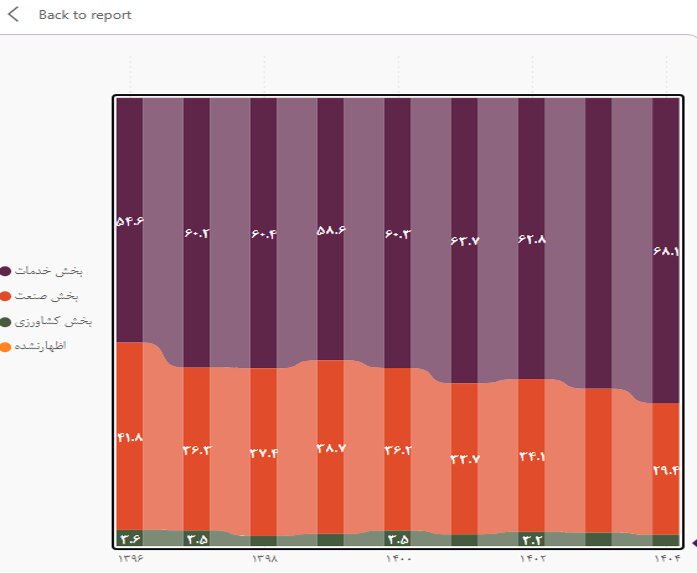Click the ۳۶.۲ industry data label

coord(398,450)
